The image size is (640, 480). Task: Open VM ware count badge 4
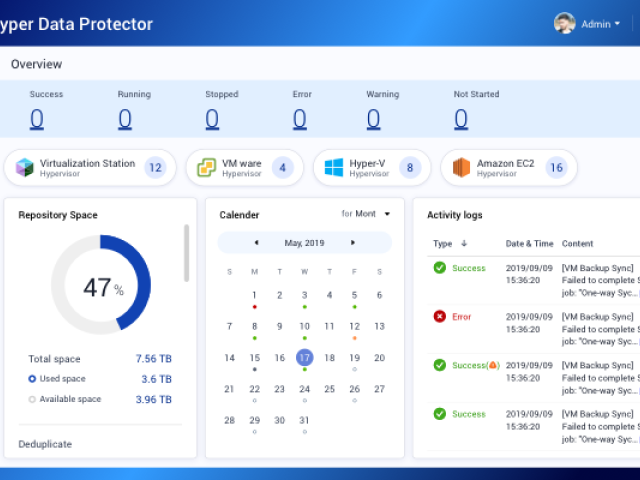click(282, 167)
